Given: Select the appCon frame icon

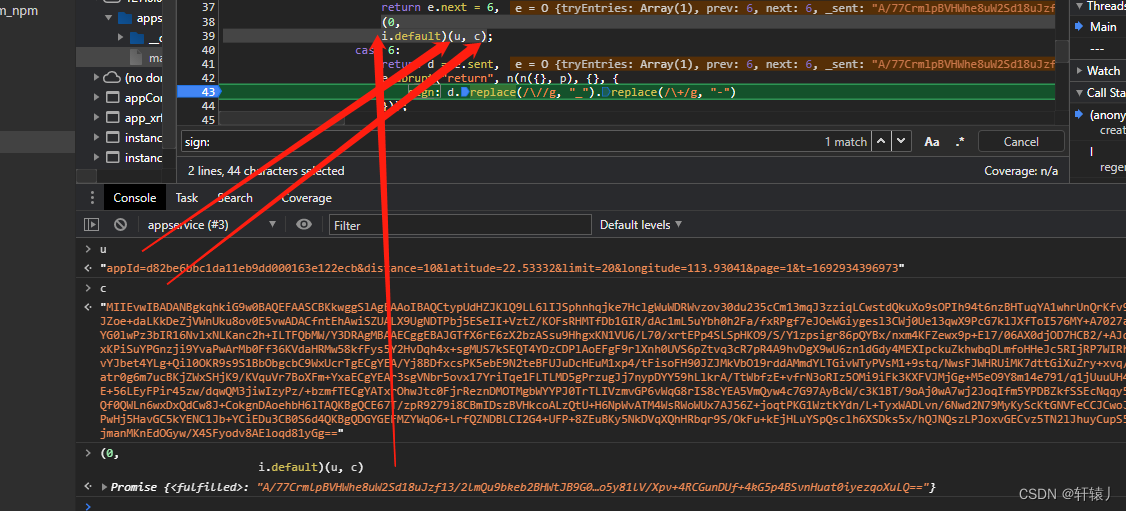Looking at the screenshot, I should pos(112,97).
